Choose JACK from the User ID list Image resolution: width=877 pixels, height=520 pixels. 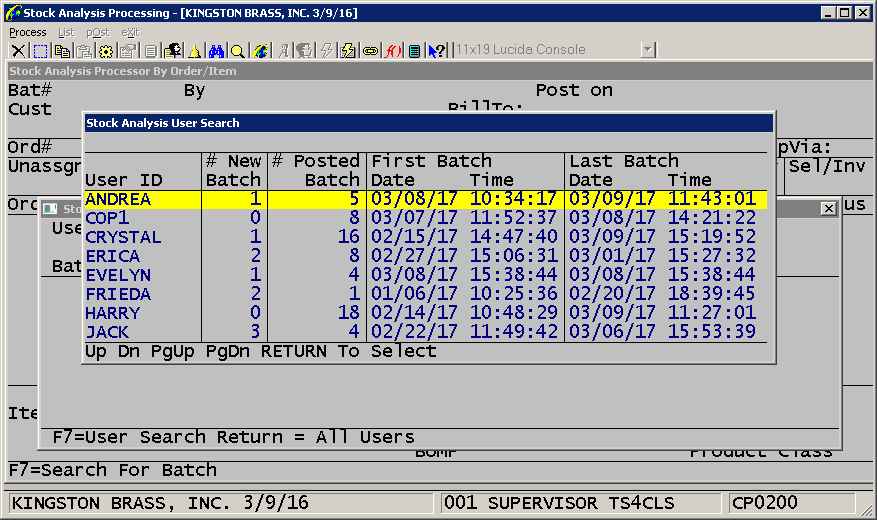click(x=107, y=332)
